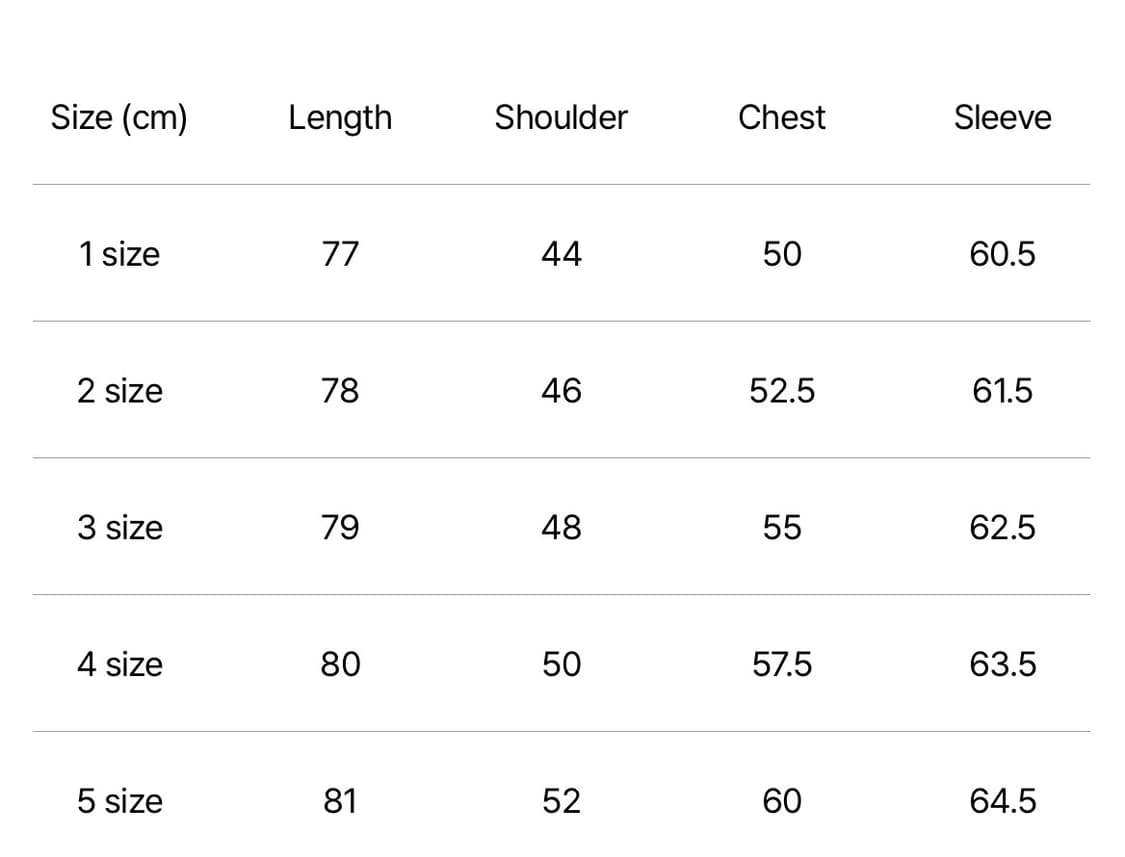
Task: Click the Sleeve column header
Action: point(1002,118)
